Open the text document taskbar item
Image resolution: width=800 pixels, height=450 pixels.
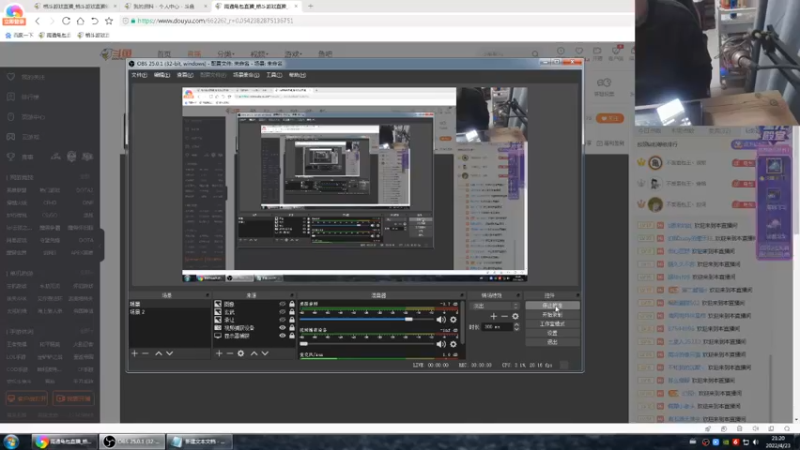tap(199, 441)
